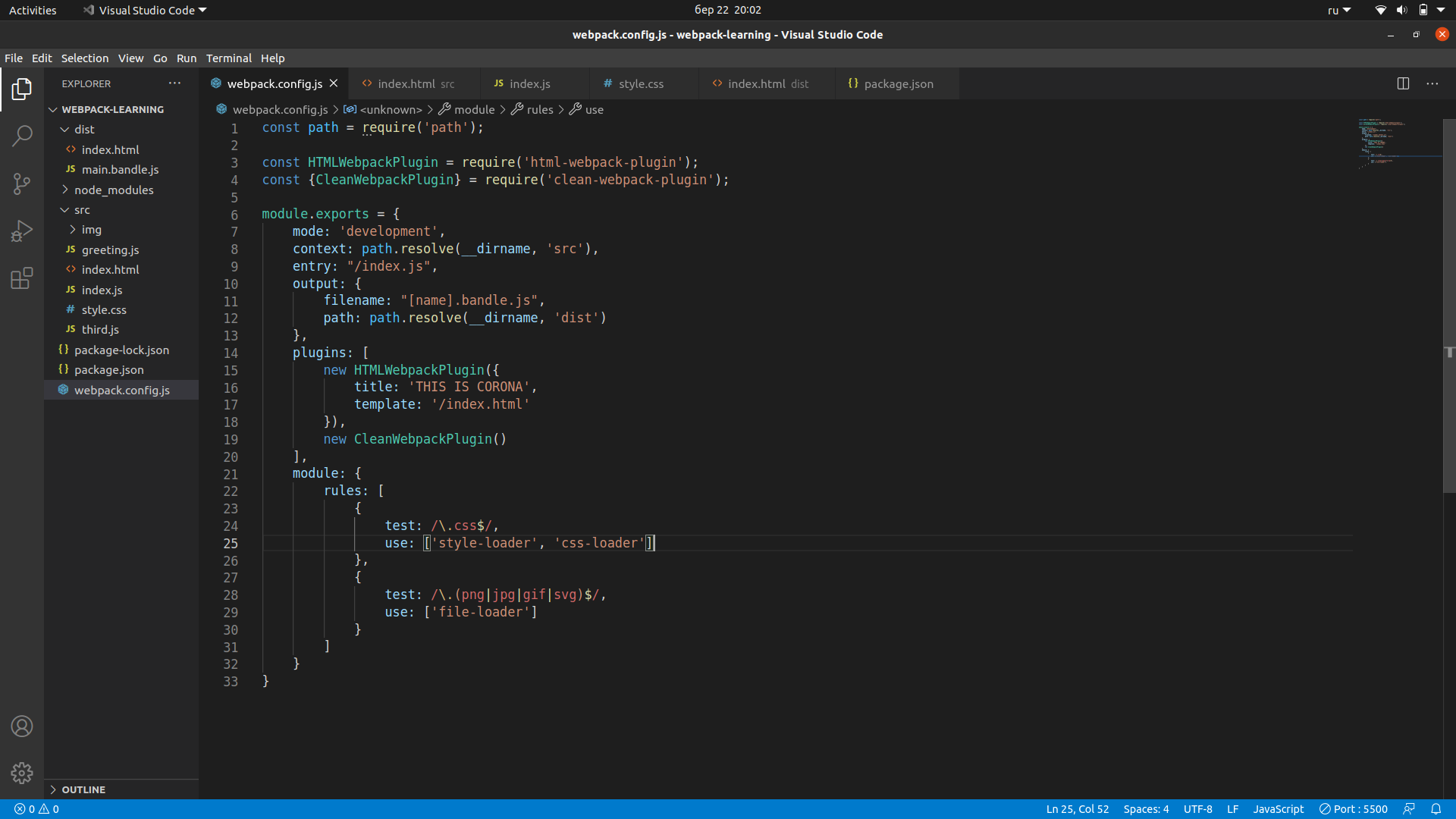Image resolution: width=1456 pixels, height=819 pixels.
Task: Switch to the package.json tab
Action: 898,83
